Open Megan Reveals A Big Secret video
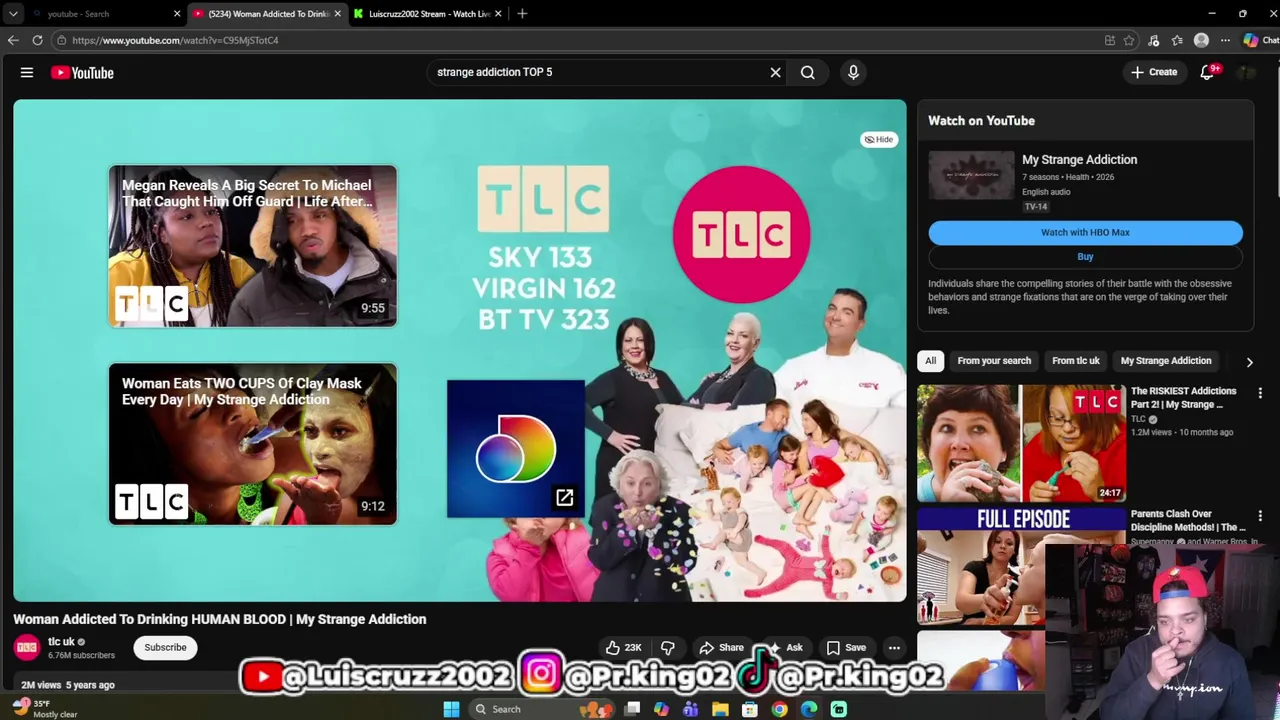 coord(252,246)
